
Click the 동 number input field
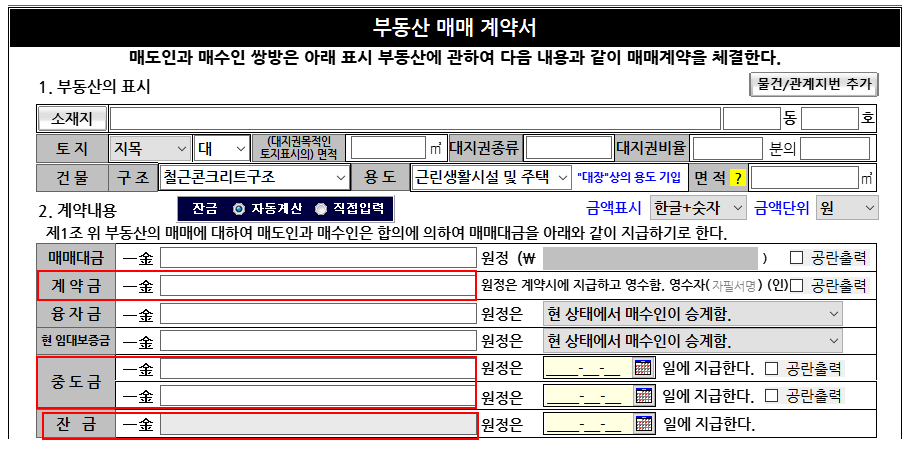752,119
